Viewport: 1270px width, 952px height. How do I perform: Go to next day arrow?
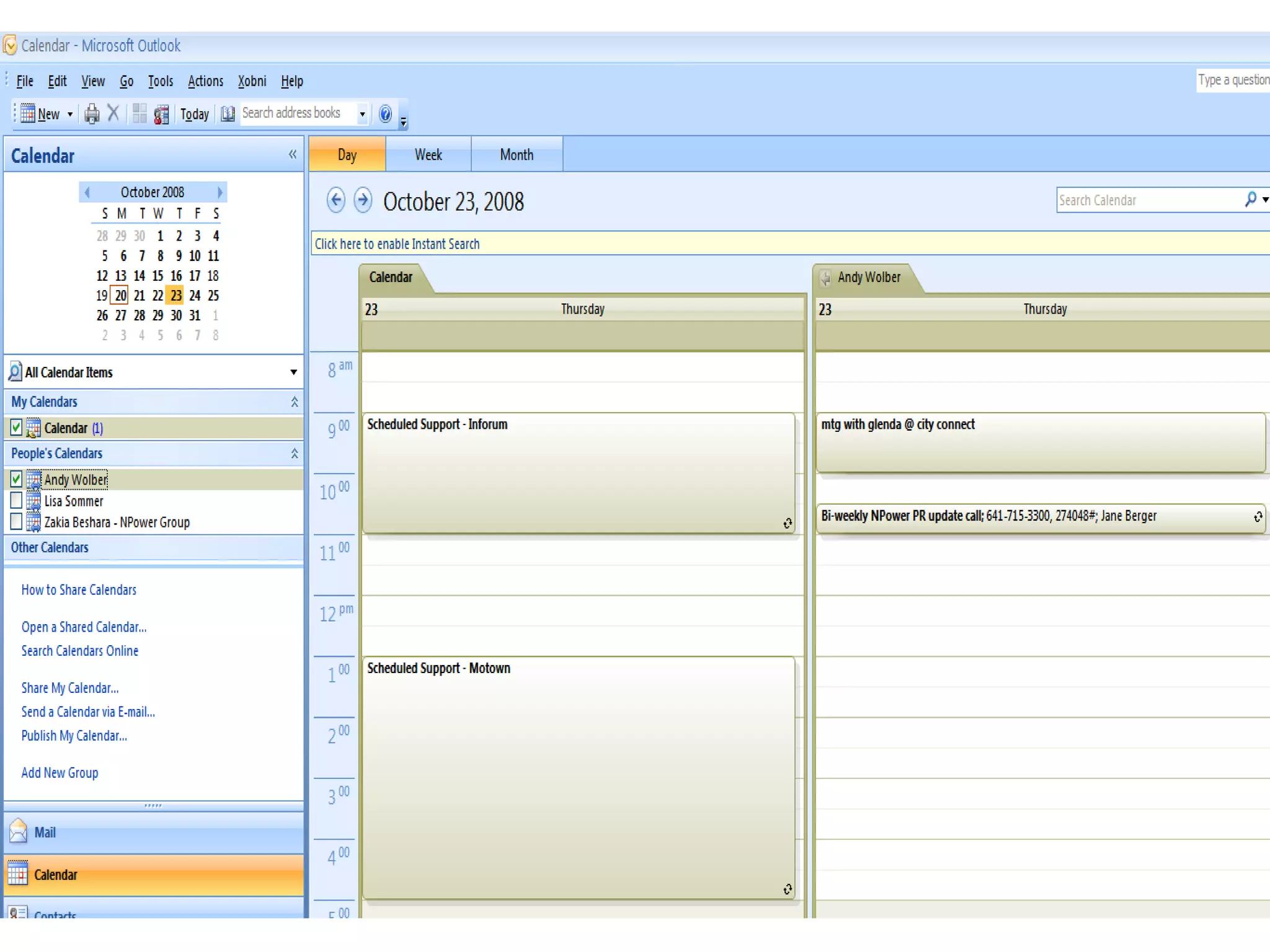[363, 200]
